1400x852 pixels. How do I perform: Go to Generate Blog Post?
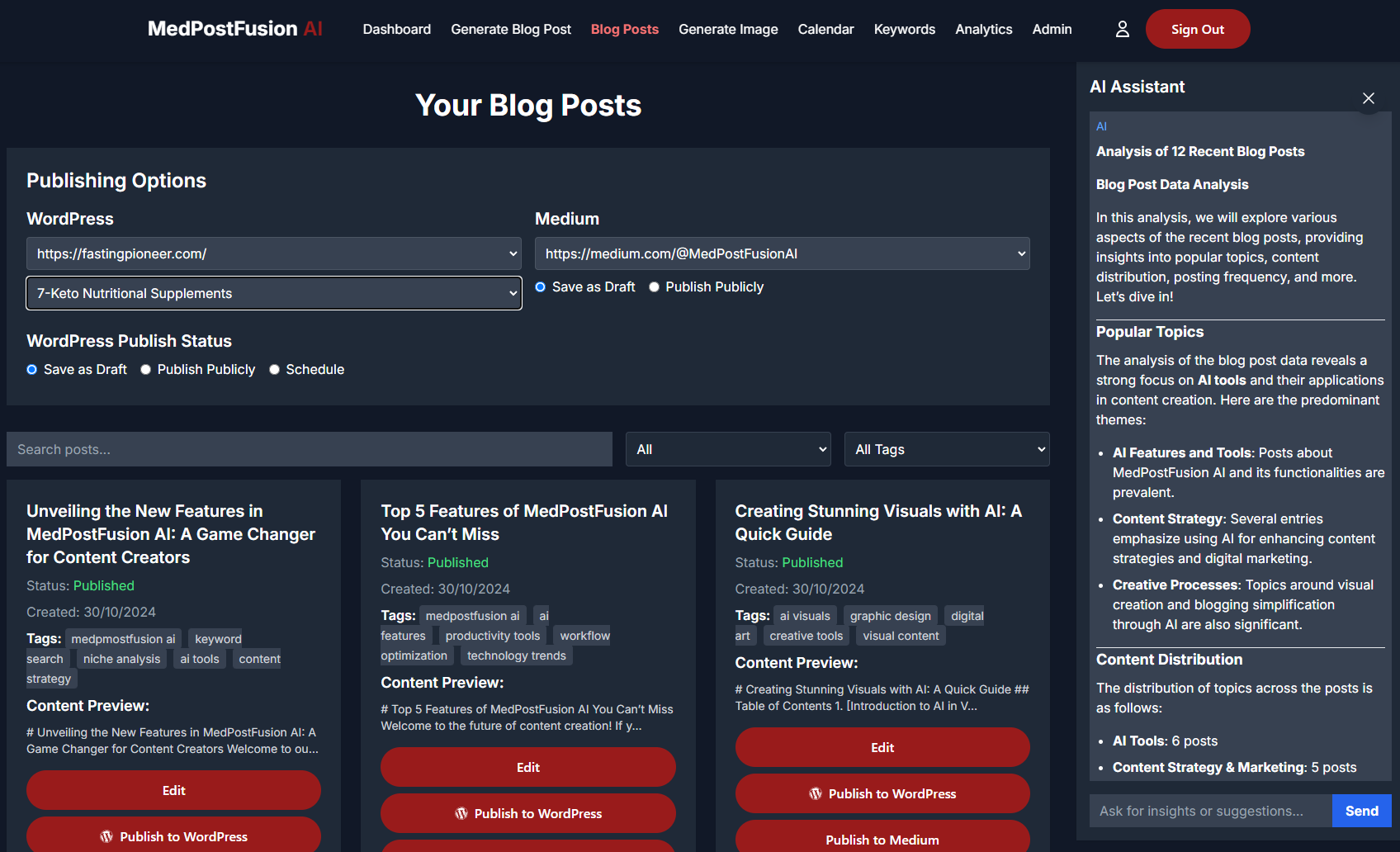point(511,29)
